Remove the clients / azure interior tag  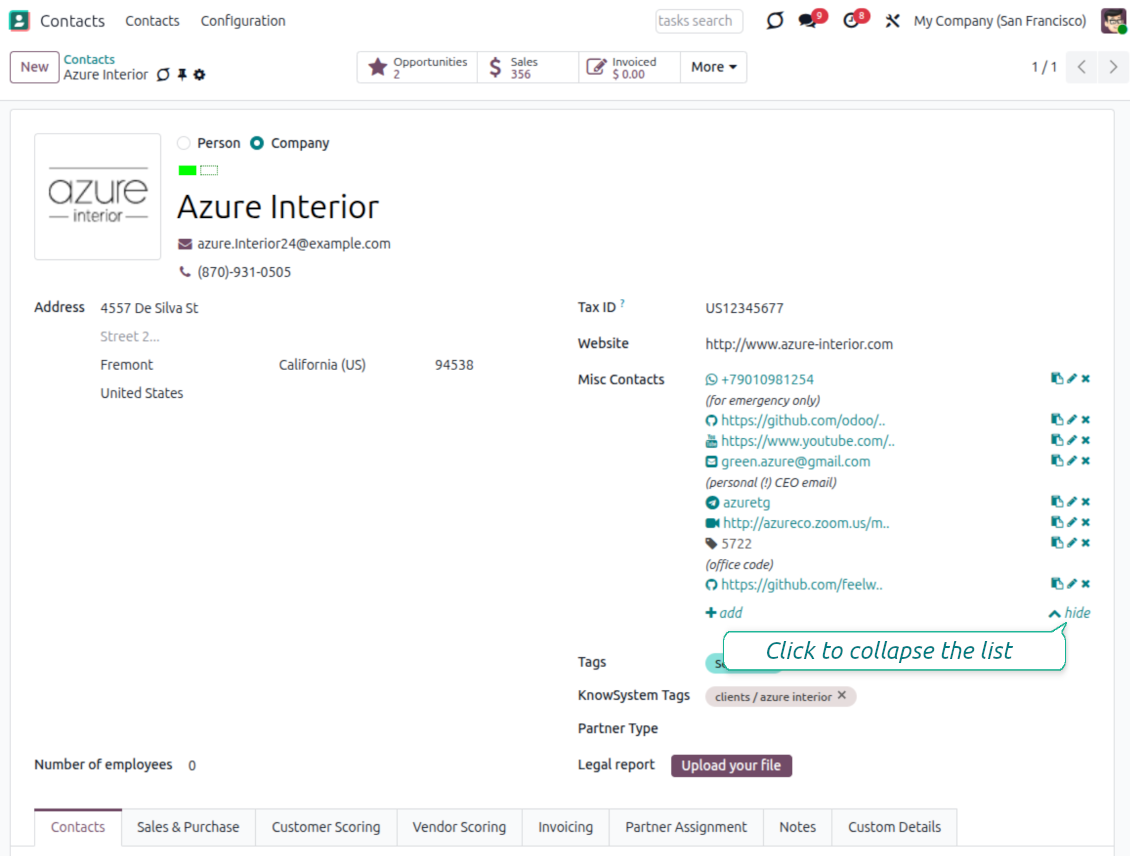point(842,696)
